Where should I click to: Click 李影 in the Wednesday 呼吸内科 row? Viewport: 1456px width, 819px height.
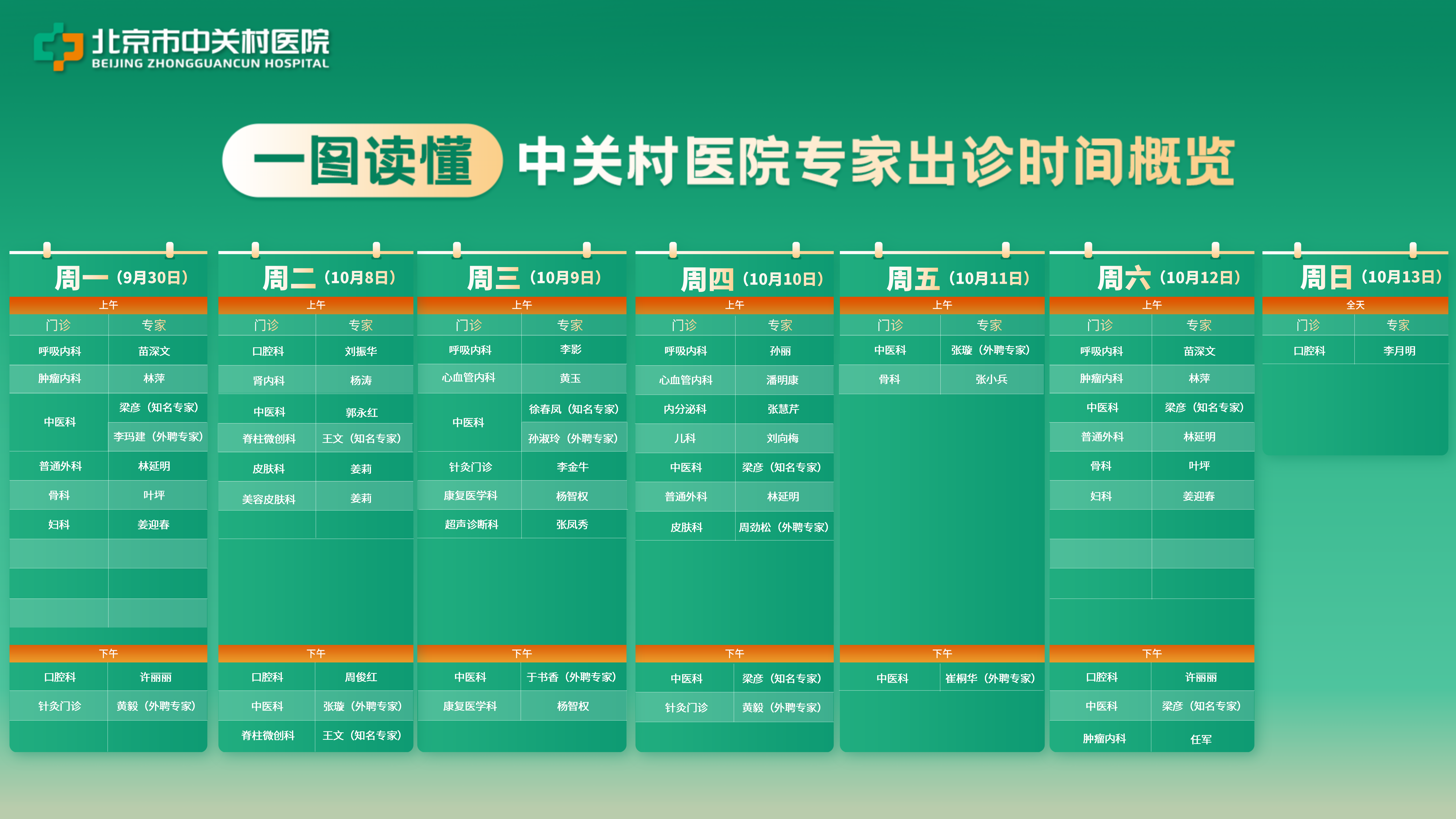tap(571, 349)
